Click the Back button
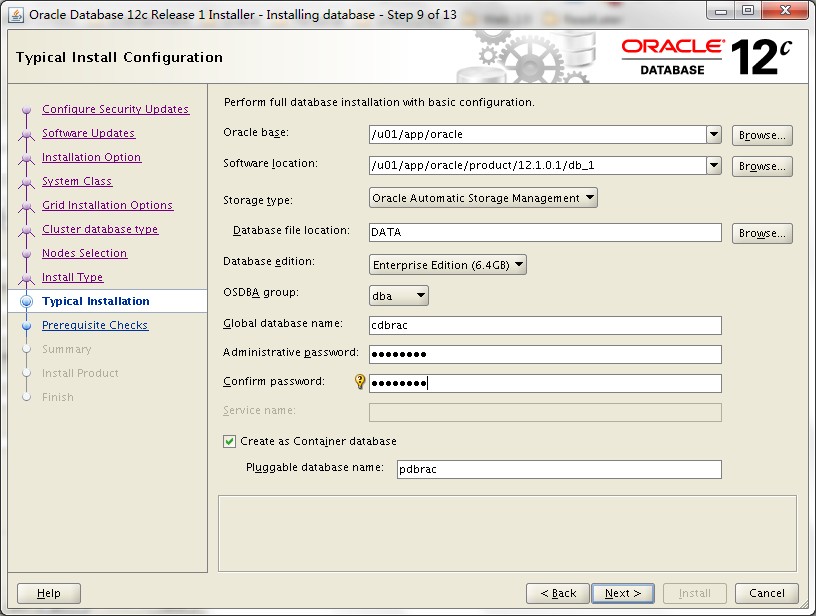Viewport: 816px width, 616px height. pyautogui.click(x=558, y=593)
